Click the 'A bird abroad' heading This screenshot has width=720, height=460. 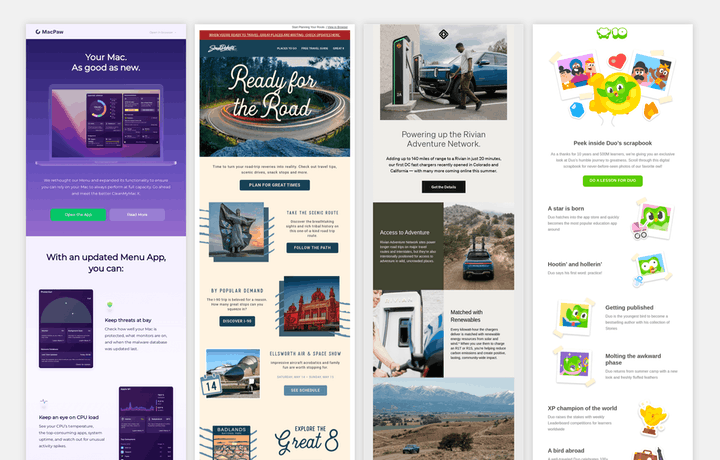pos(566,451)
